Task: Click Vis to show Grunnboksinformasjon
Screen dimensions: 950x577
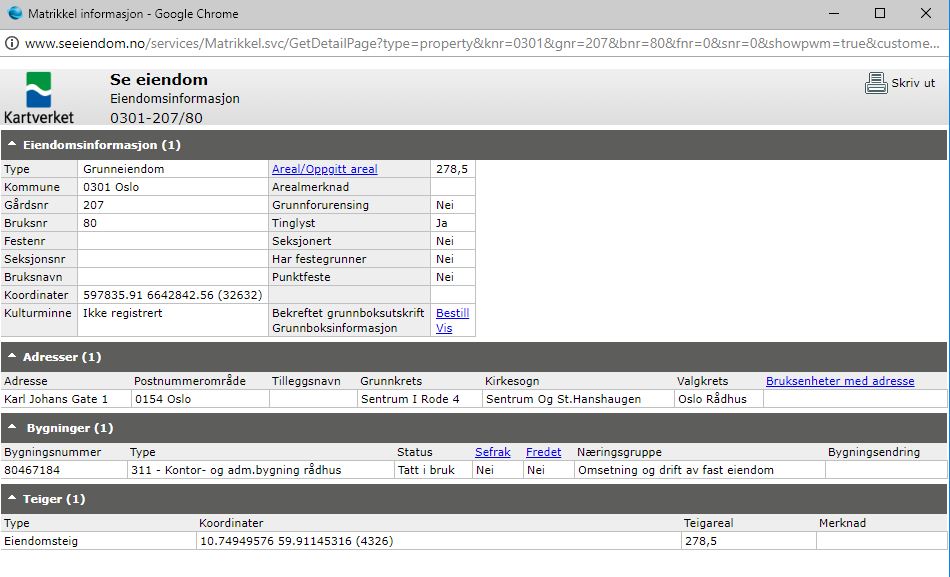Action: point(444,328)
